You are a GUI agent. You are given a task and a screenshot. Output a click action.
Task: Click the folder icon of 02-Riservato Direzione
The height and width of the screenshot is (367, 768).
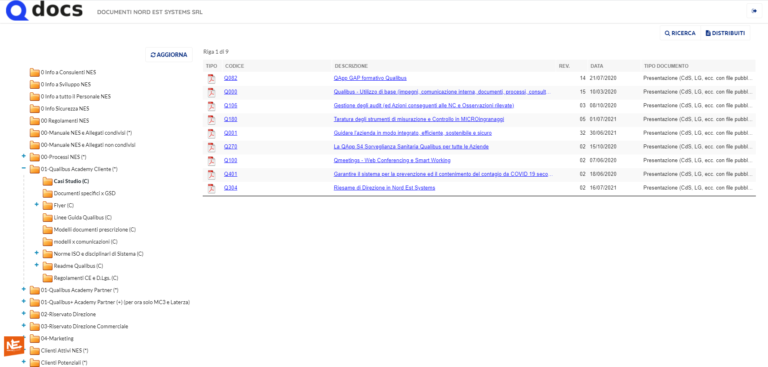click(x=34, y=315)
